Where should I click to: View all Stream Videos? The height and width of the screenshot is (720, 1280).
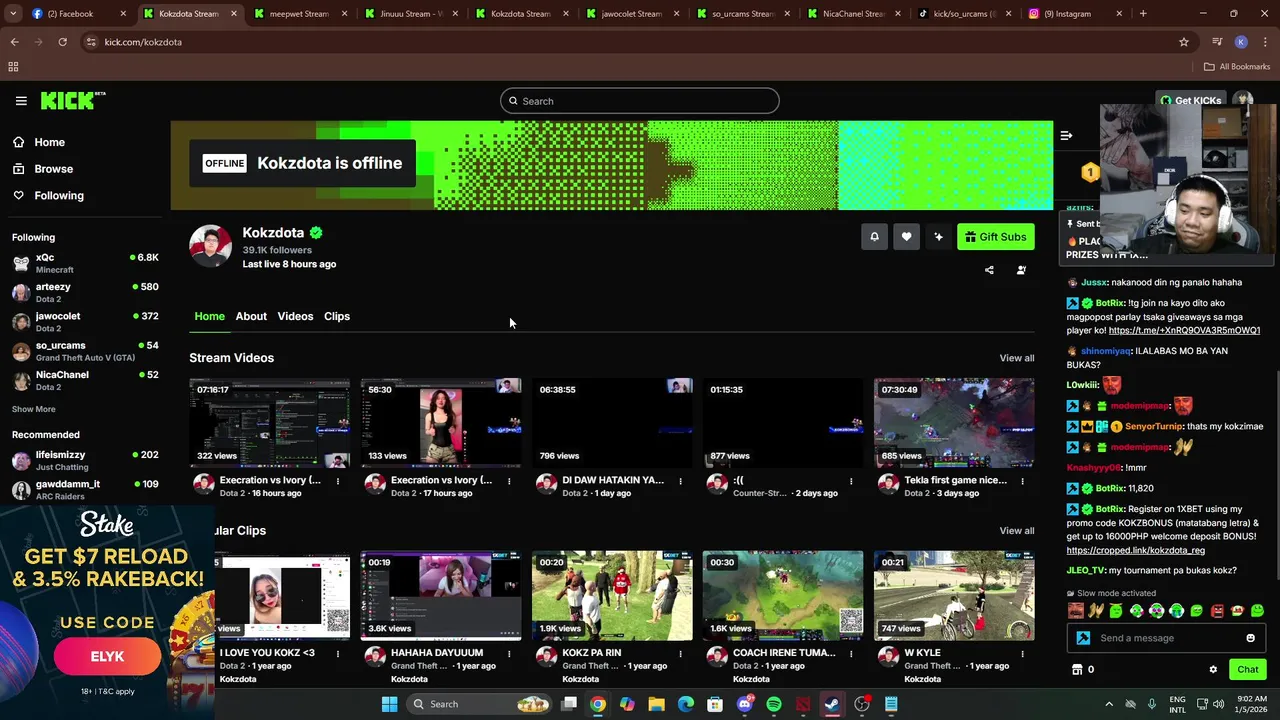(x=1017, y=358)
